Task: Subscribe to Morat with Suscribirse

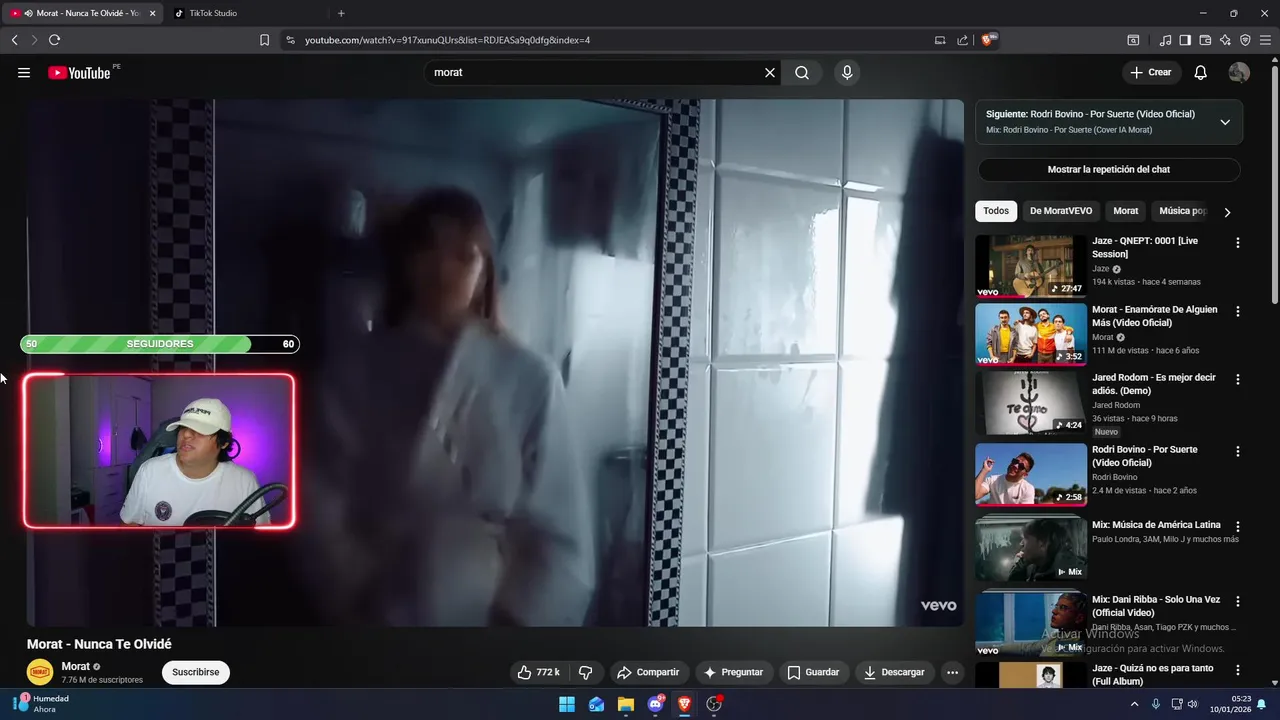Action: [x=195, y=673]
